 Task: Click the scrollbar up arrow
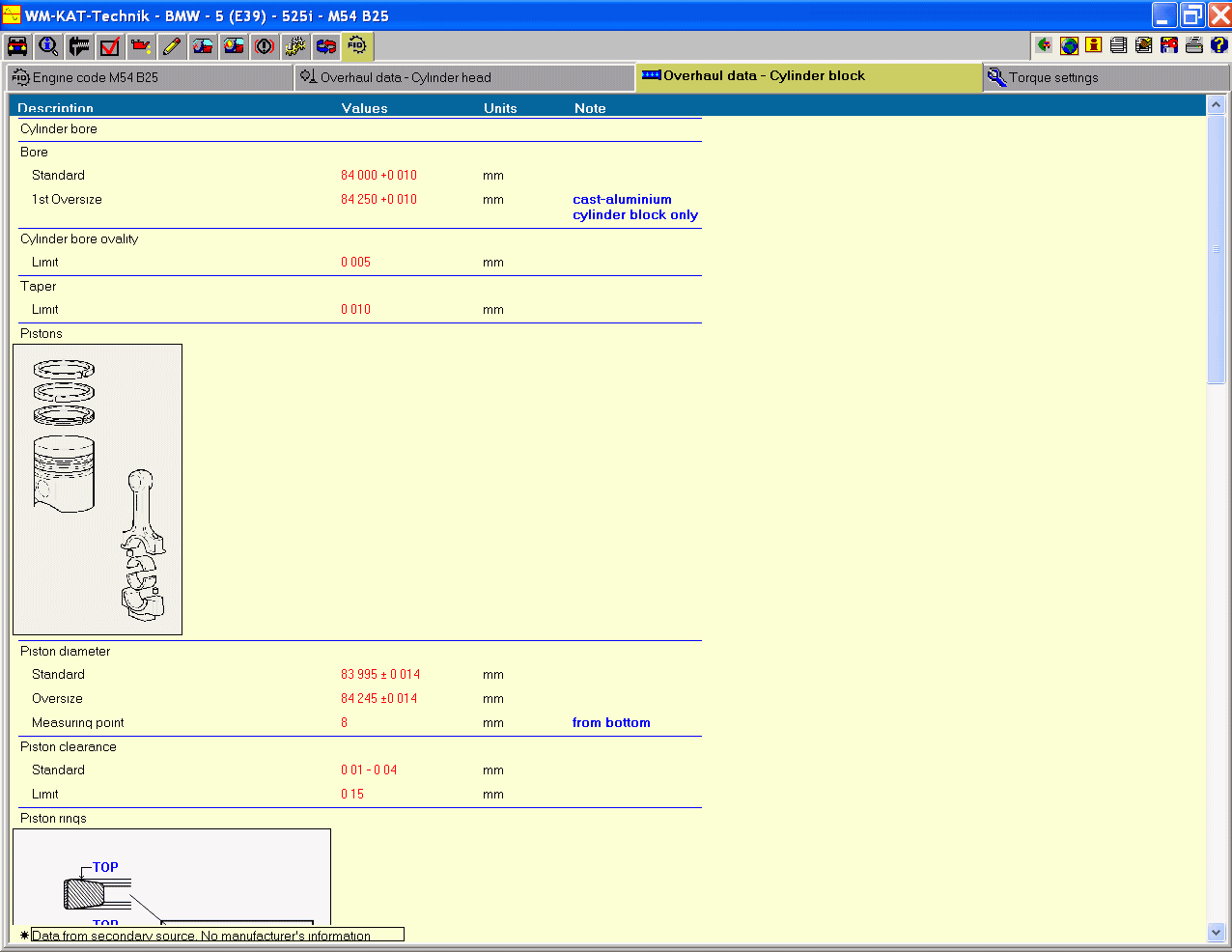[x=1216, y=104]
